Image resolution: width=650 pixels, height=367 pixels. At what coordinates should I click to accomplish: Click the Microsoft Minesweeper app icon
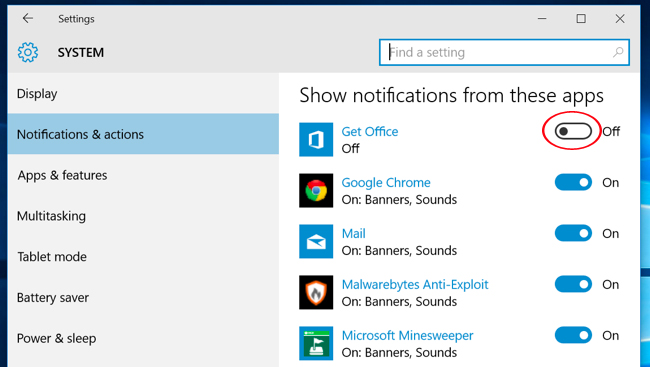click(x=316, y=343)
